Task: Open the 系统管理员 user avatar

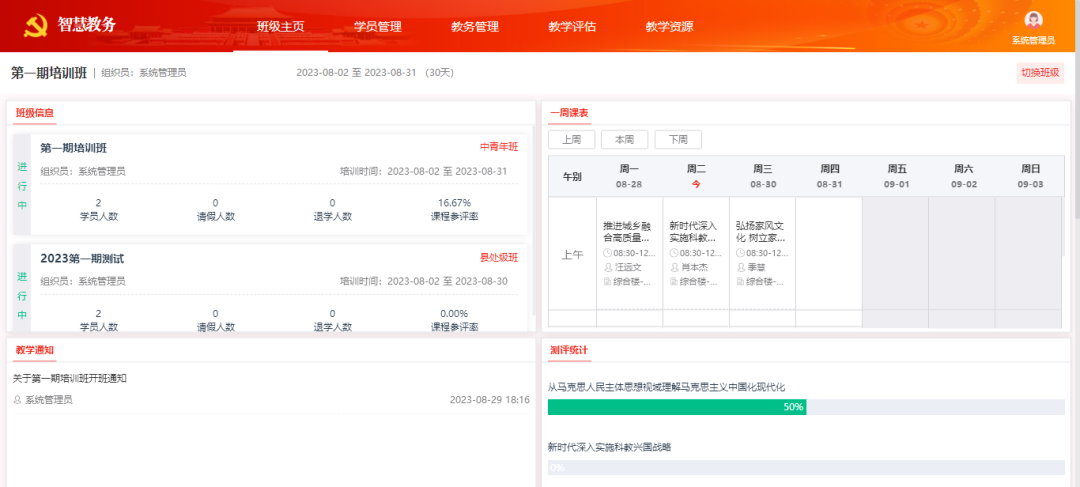Action: pos(1033,20)
